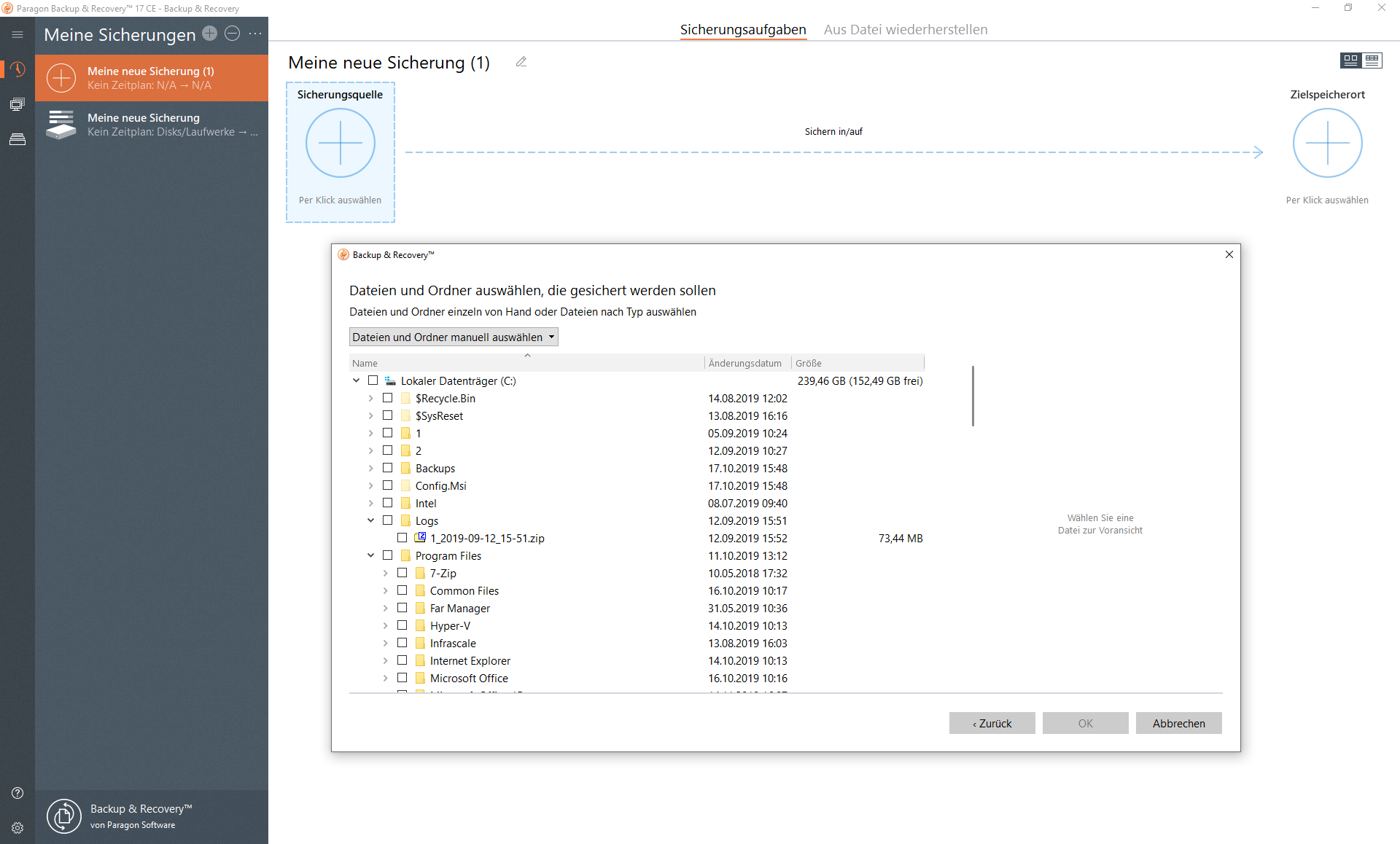Switch to Sicherungsaufgaben tab
Viewport: 1400px width, 844px height.
point(743,29)
